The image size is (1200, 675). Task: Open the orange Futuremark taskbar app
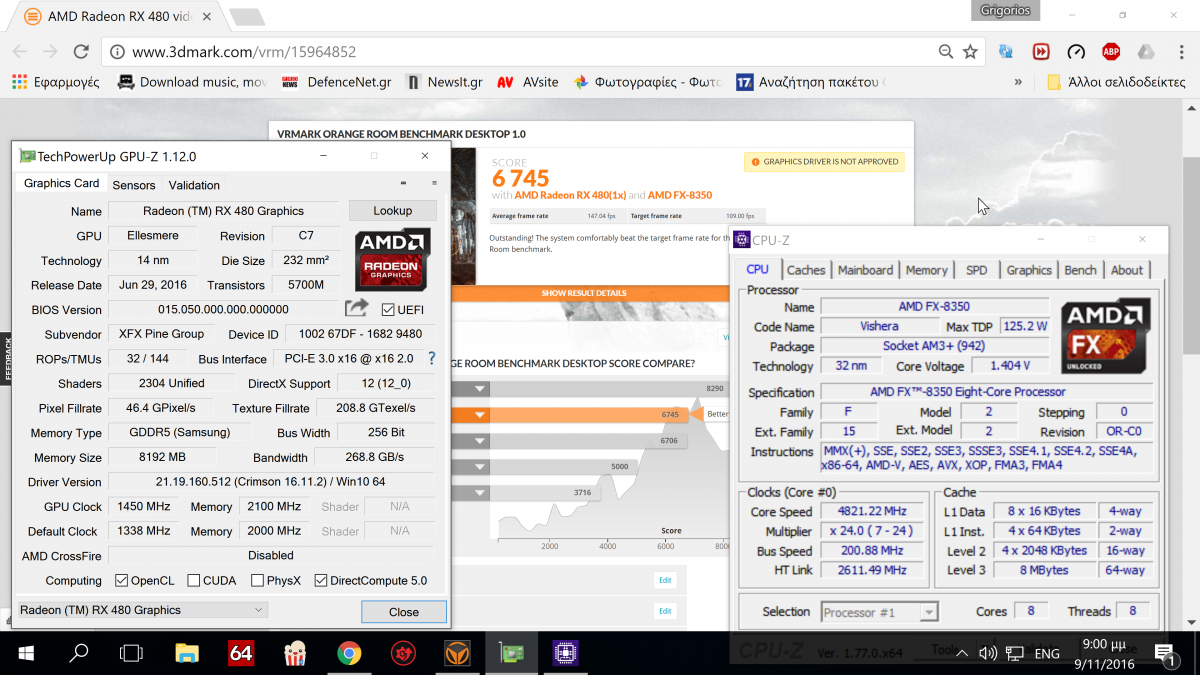click(x=457, y=653)
